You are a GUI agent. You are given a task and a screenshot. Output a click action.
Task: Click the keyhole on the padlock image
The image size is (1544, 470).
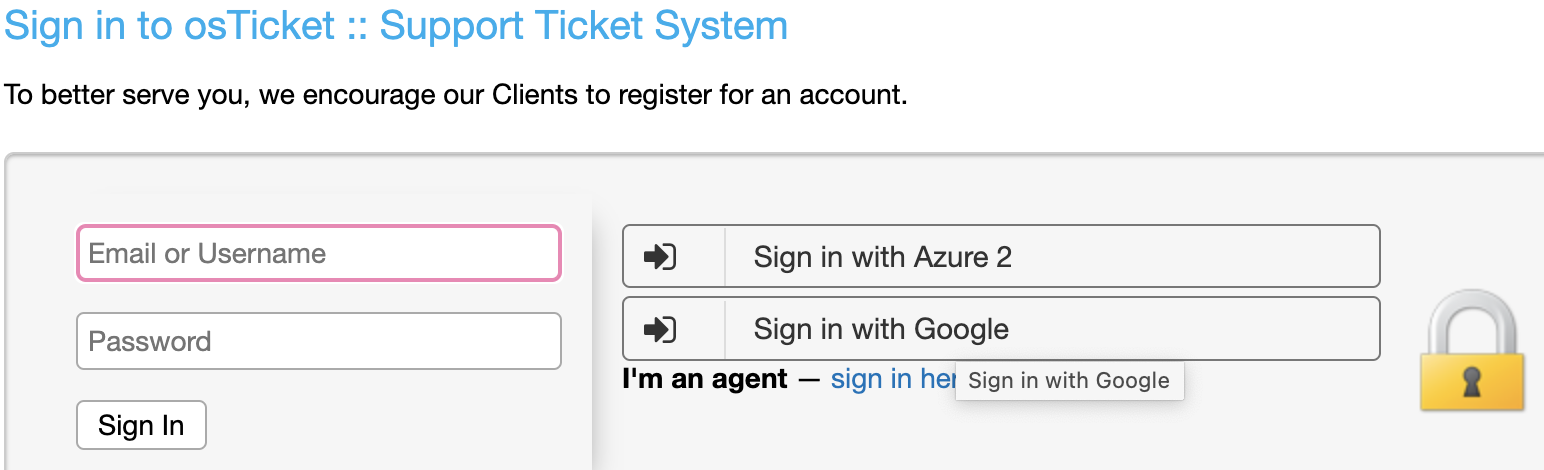click(x=1472, y=381)
